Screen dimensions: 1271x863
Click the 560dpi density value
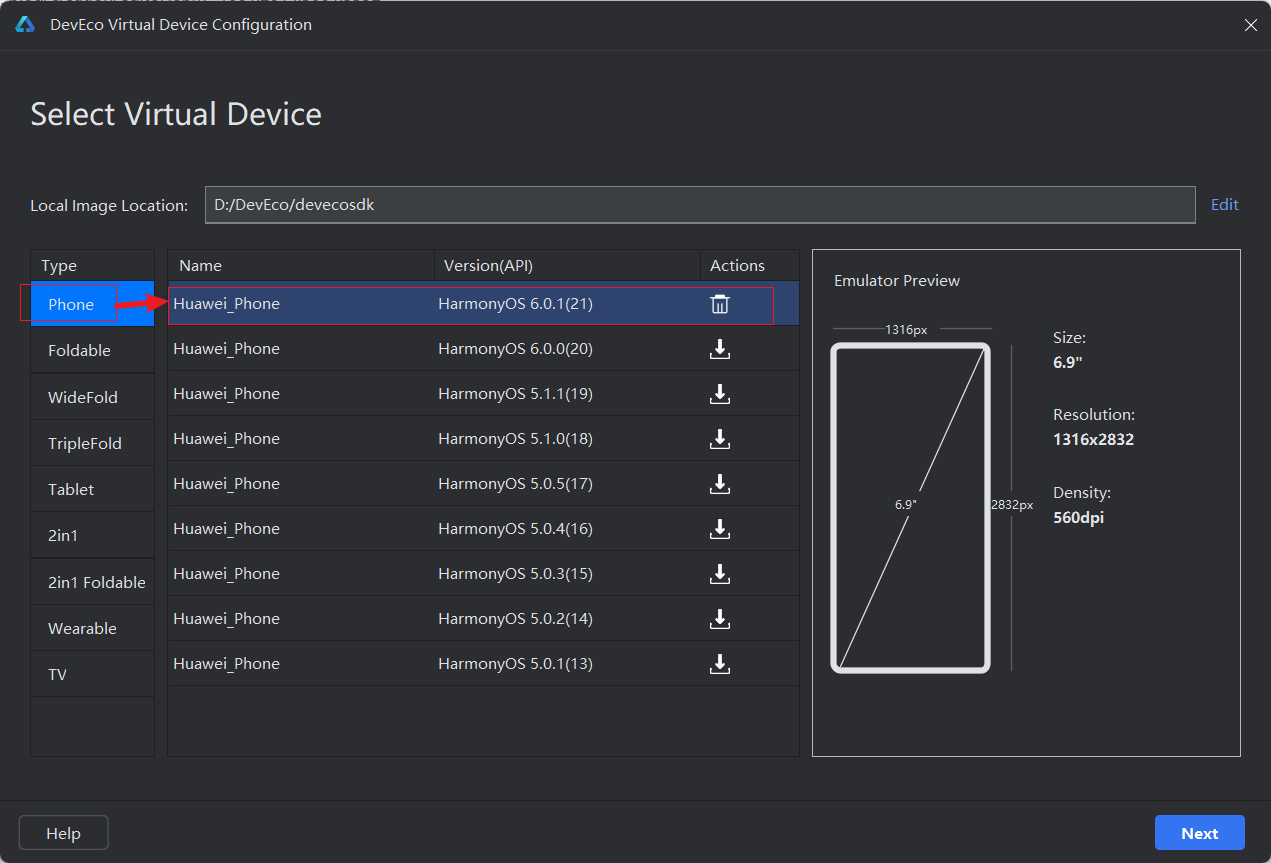point(1078,518)
